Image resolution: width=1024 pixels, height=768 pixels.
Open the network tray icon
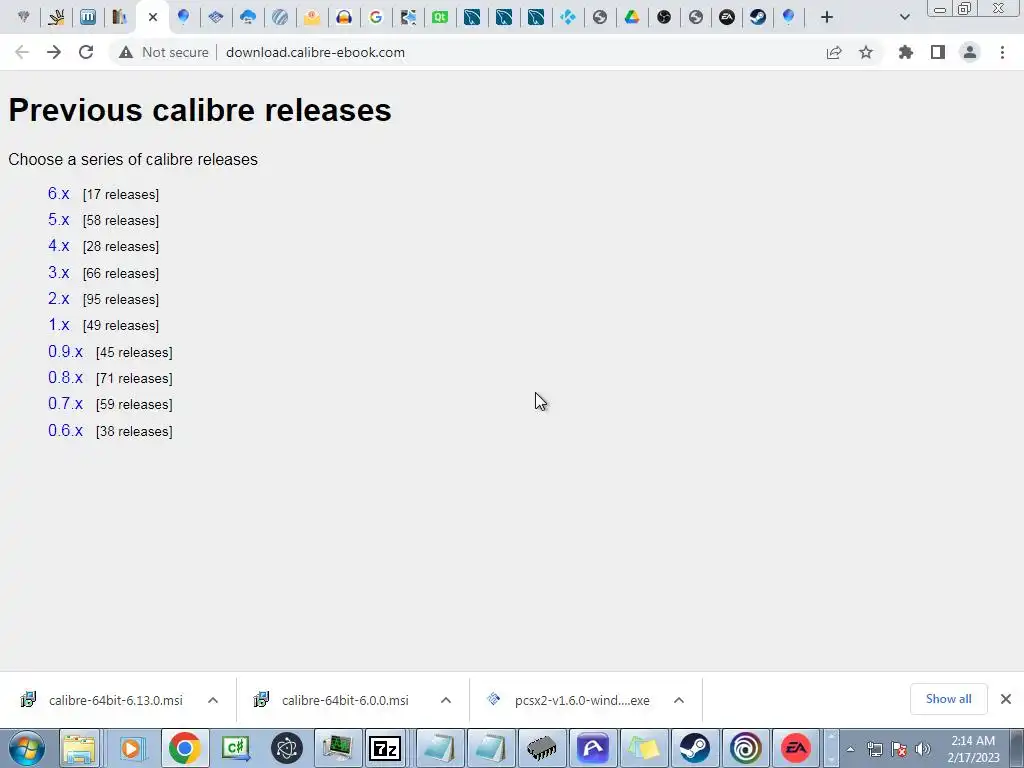point(874,749)
